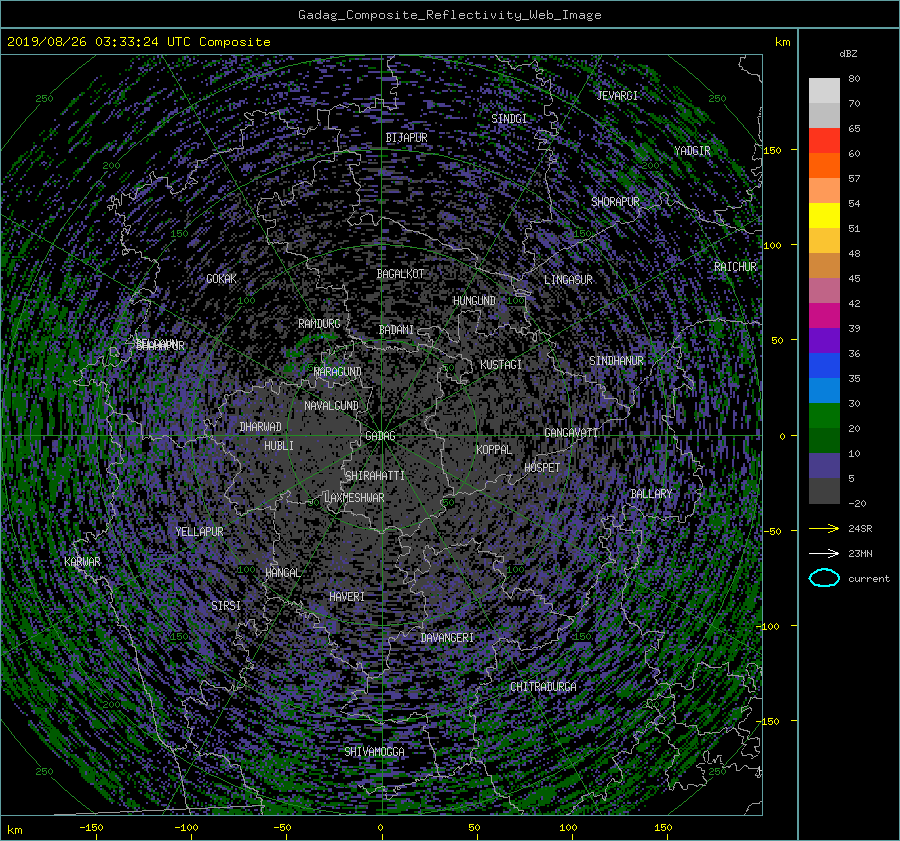This screenshot has height=841, width=900.
Task: Click the NAVALGUND city label
Action: coord(331,406)
